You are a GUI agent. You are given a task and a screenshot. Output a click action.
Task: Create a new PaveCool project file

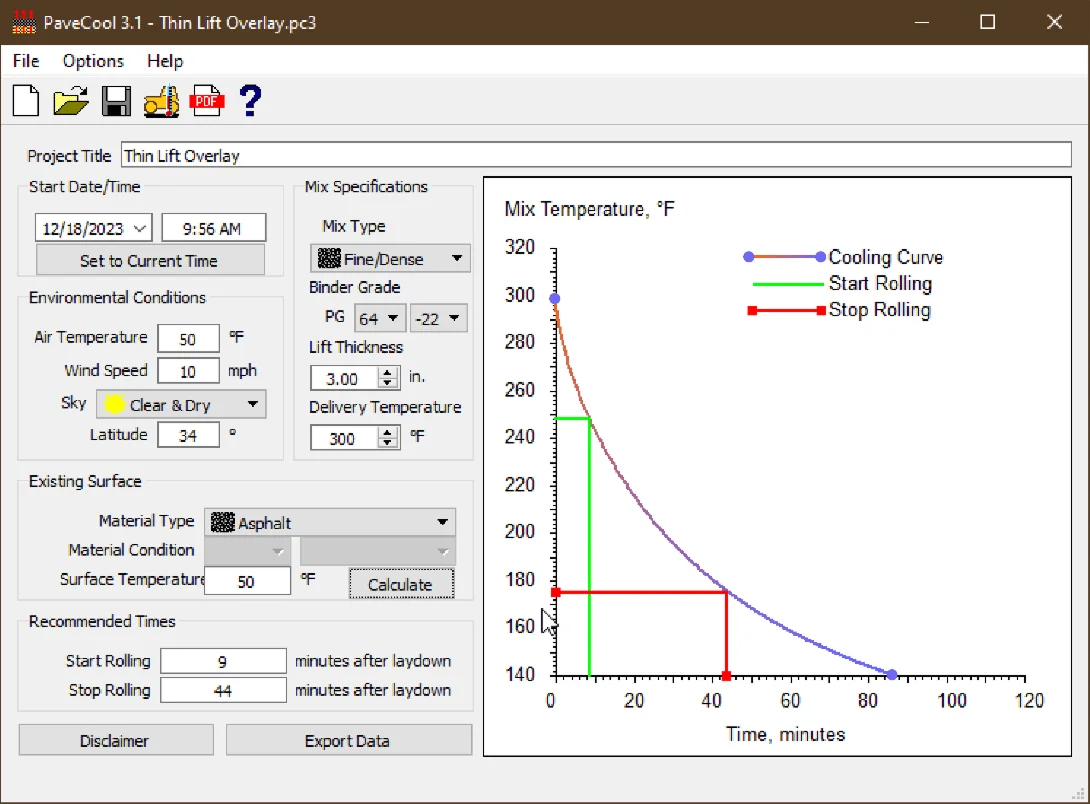tap(24, 100)
